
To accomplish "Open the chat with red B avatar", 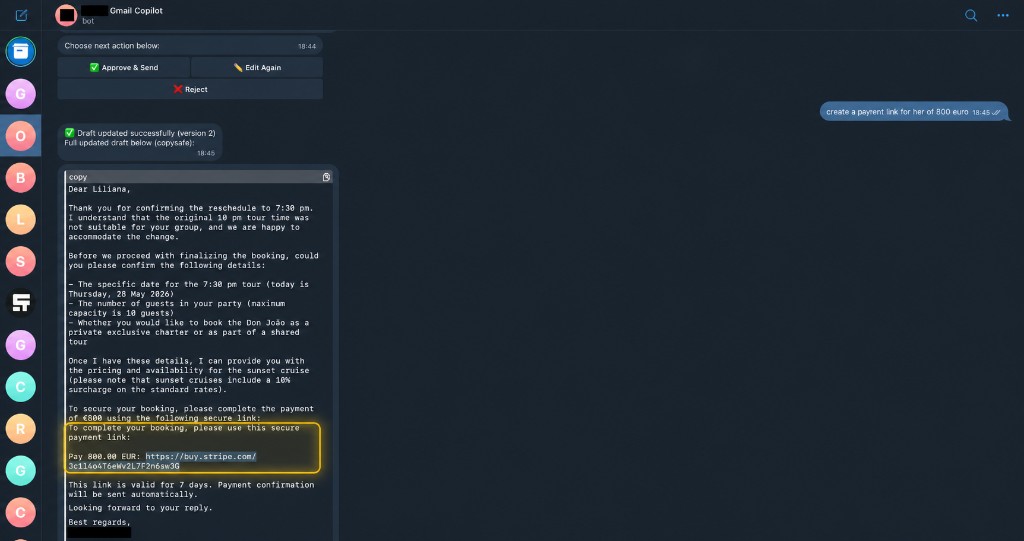I will click(x=21, y=178).
